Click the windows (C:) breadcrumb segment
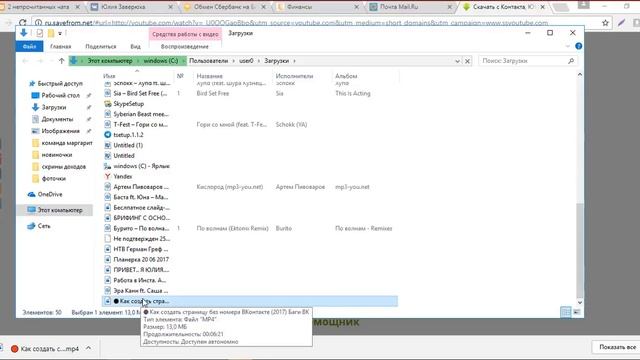The width and height of the screenshot is (640, 360). click(160, 61)
